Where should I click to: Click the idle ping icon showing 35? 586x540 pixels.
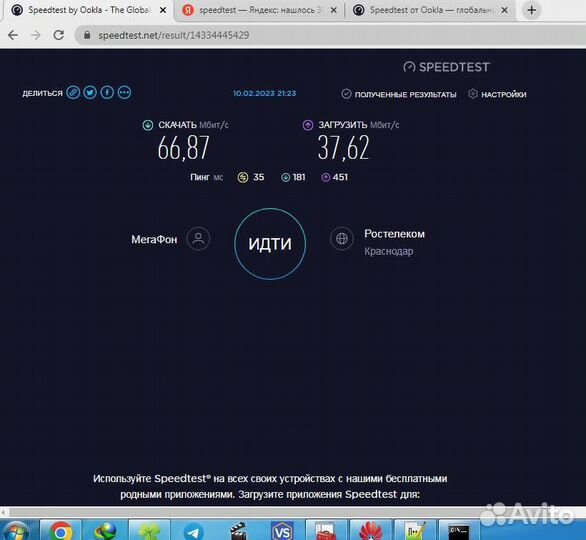pyautogui.click(x=243, y=177)
